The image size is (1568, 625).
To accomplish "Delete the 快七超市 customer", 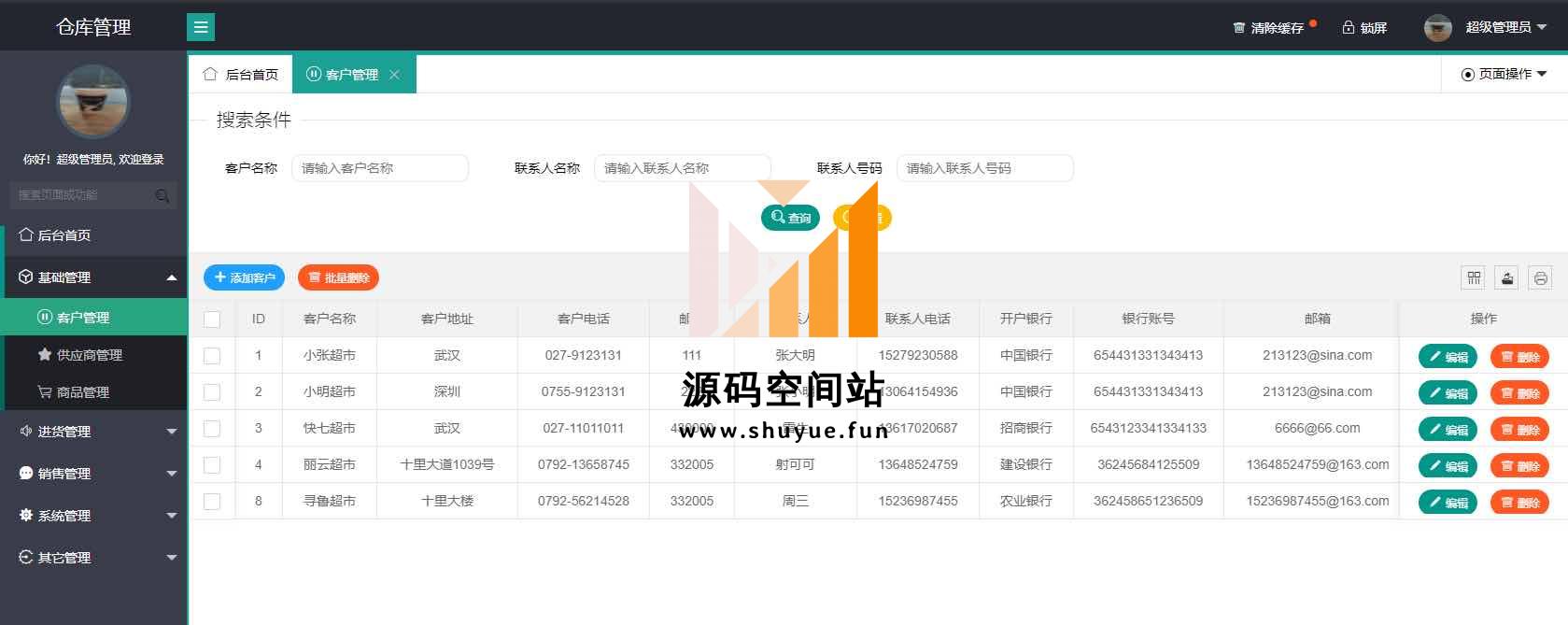I will [1519, 429].
